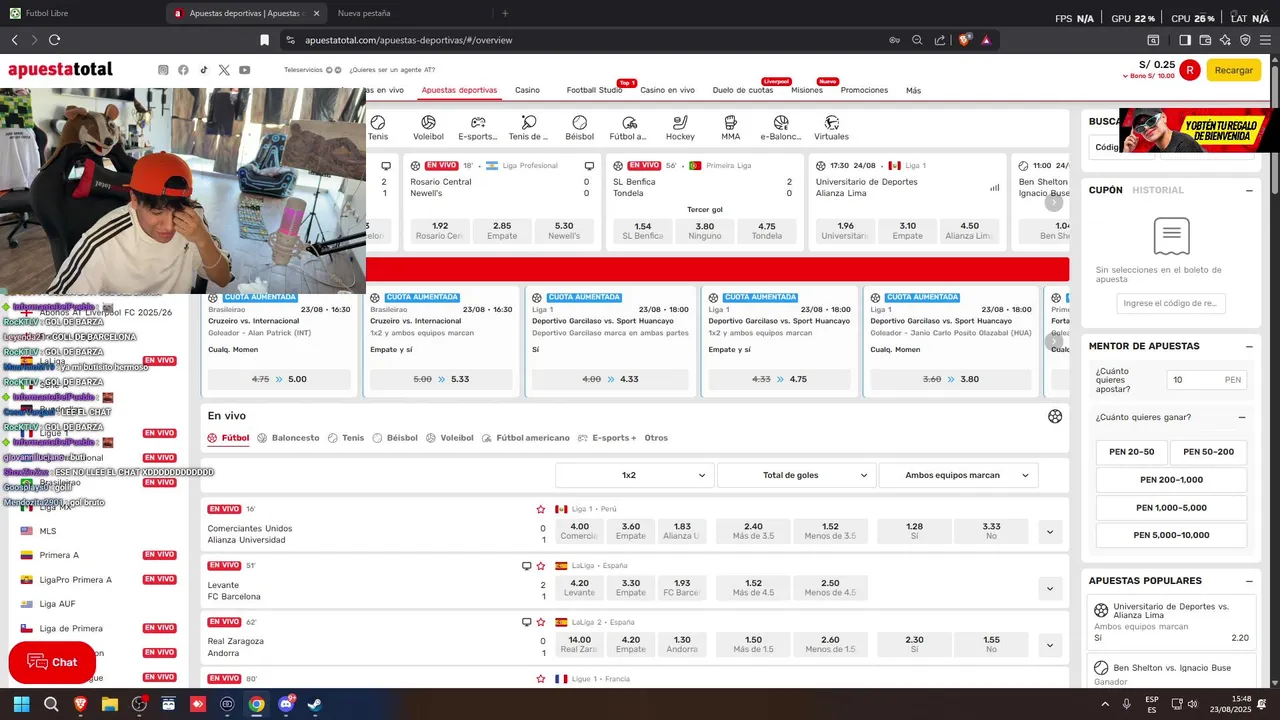This screenshot has width=1280, height=720.
Task: Open Steam from the Windows taskbar
Action: (x=314, y=704)
